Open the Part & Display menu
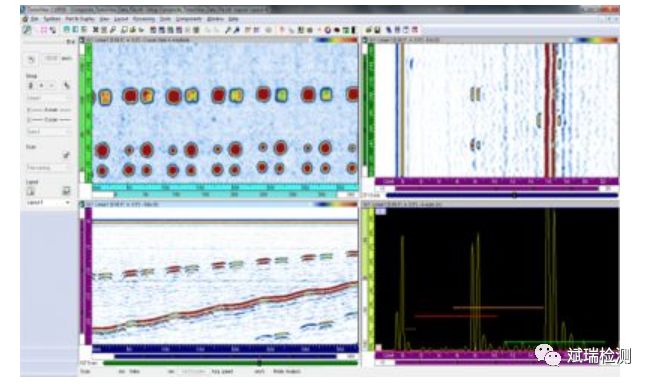This screenshot has width=652, height=385. point(80,19)
